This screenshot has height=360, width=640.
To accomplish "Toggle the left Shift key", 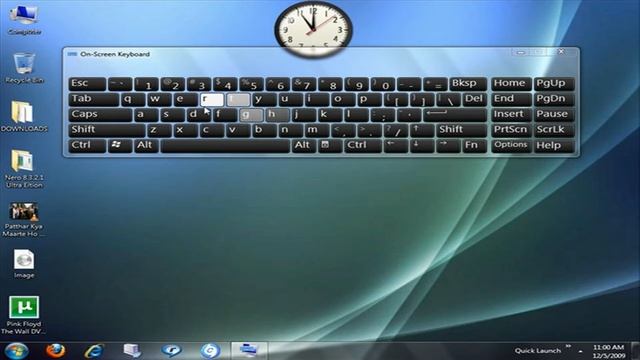I will point(107,130).
